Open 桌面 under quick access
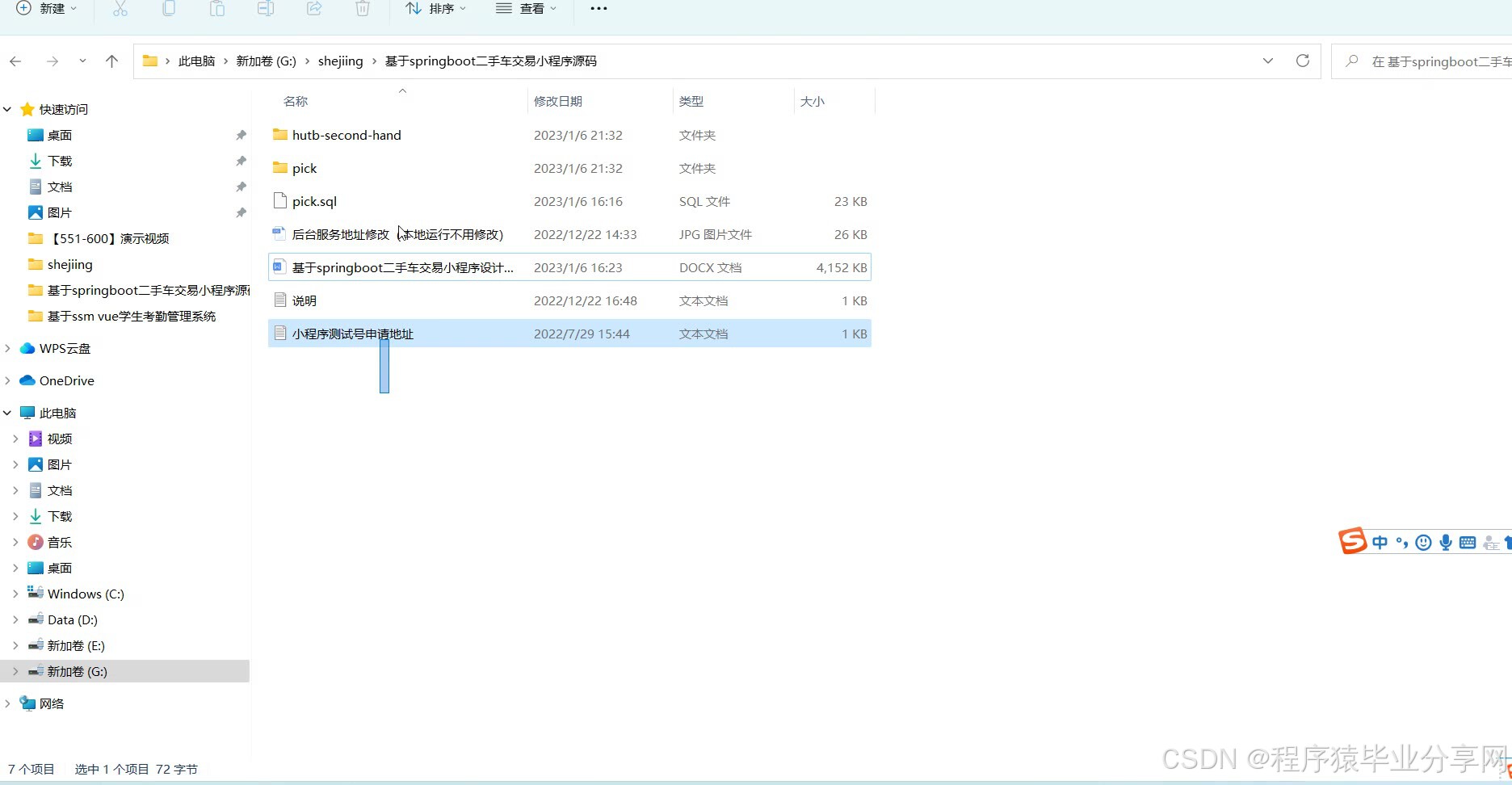Image resolution: width=1512 pixels, height=785 pixels. coord(60,135)
